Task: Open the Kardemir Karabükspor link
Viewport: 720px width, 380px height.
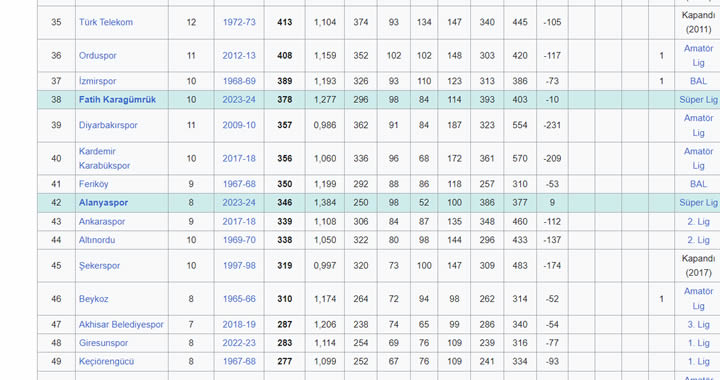Action: 104,158
